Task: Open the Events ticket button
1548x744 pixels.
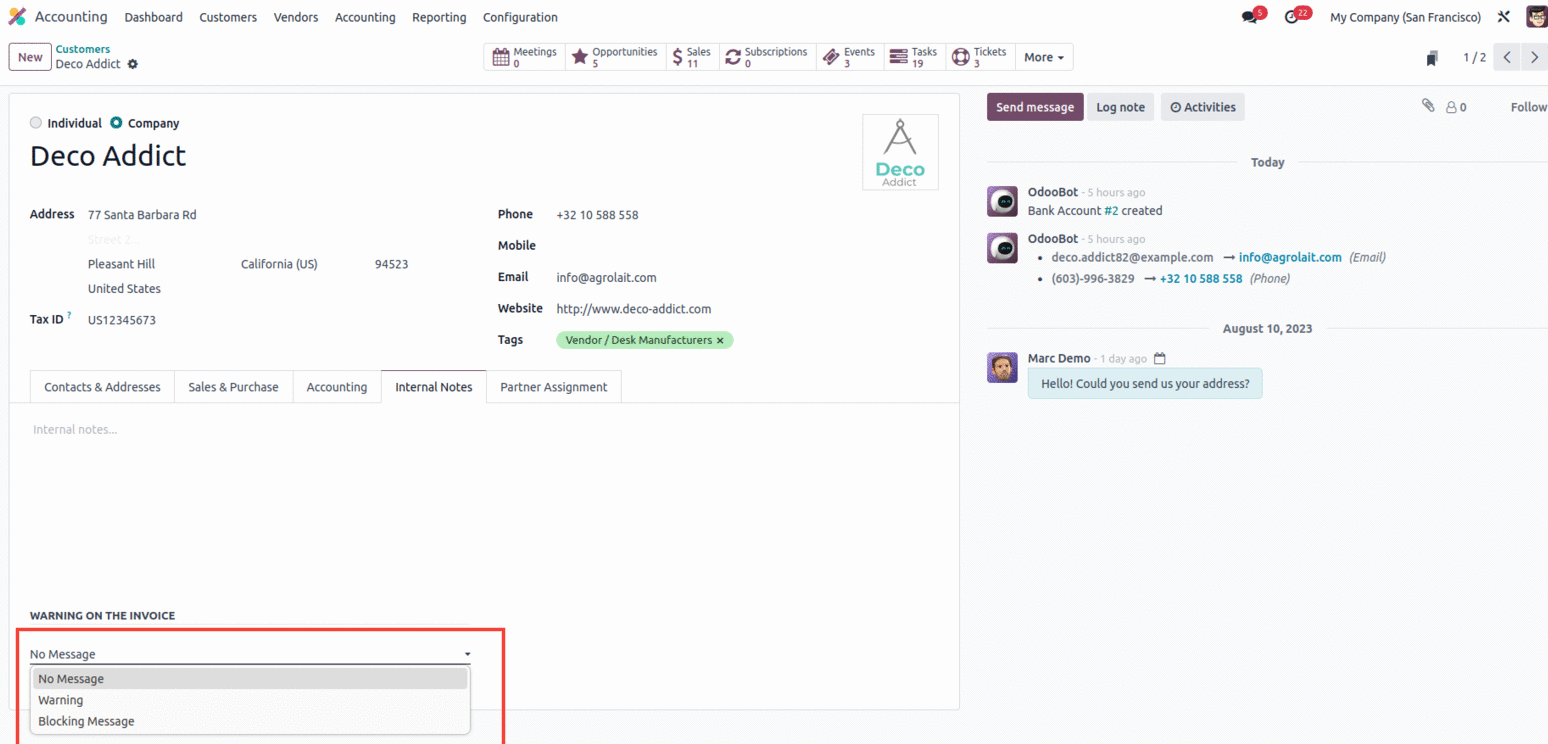Action: [x=849, y=57]
